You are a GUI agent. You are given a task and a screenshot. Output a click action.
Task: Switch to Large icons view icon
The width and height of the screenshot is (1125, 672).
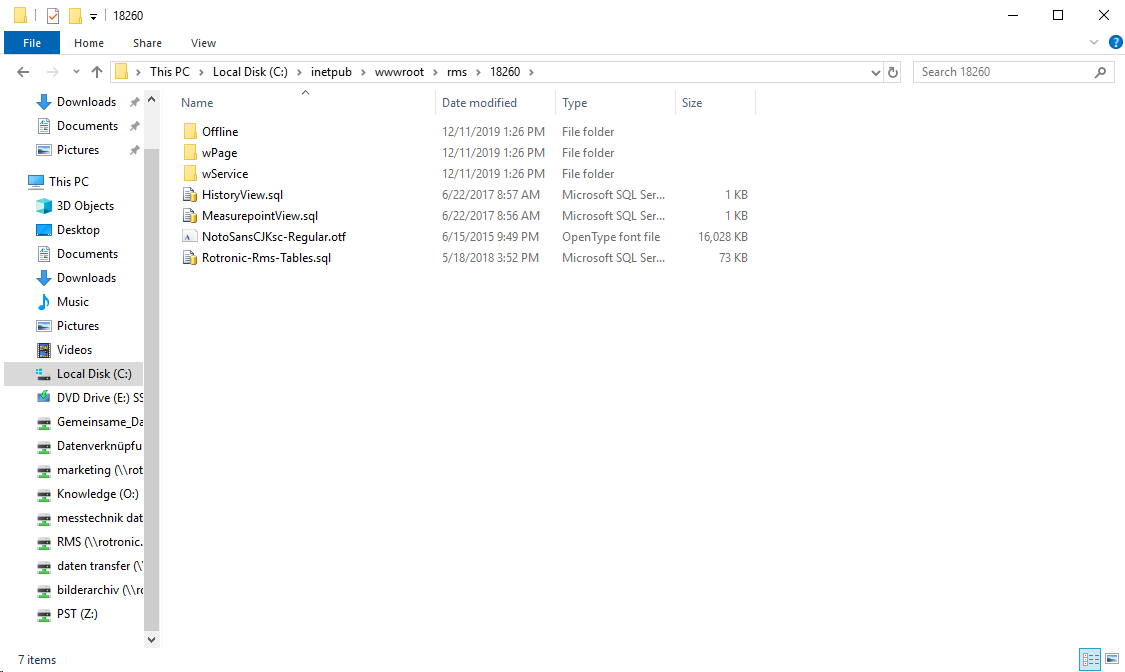(1112, 658)
